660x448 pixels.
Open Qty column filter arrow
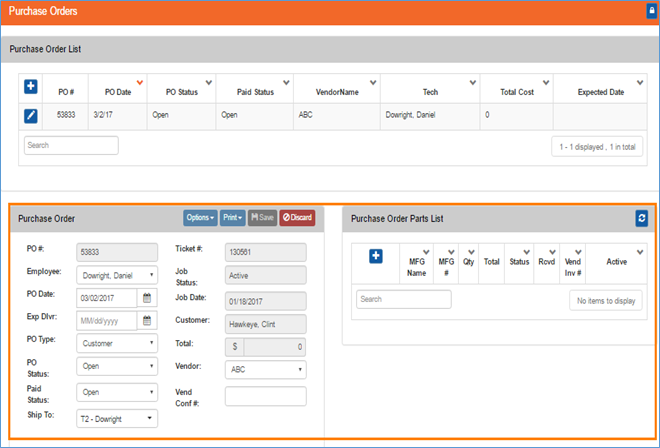[471, 252]
